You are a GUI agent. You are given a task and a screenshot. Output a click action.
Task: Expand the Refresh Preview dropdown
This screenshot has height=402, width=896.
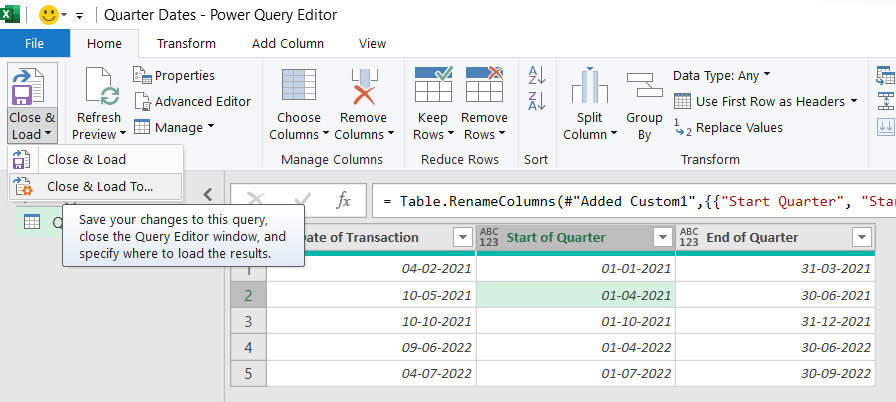(122, 135)
